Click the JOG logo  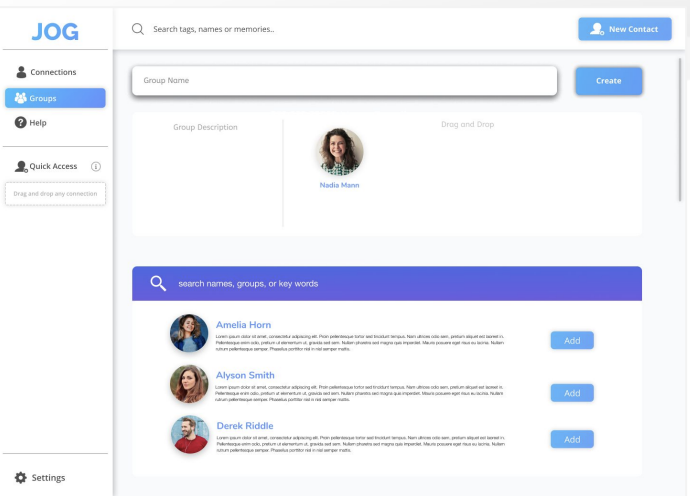coord(55,31)
